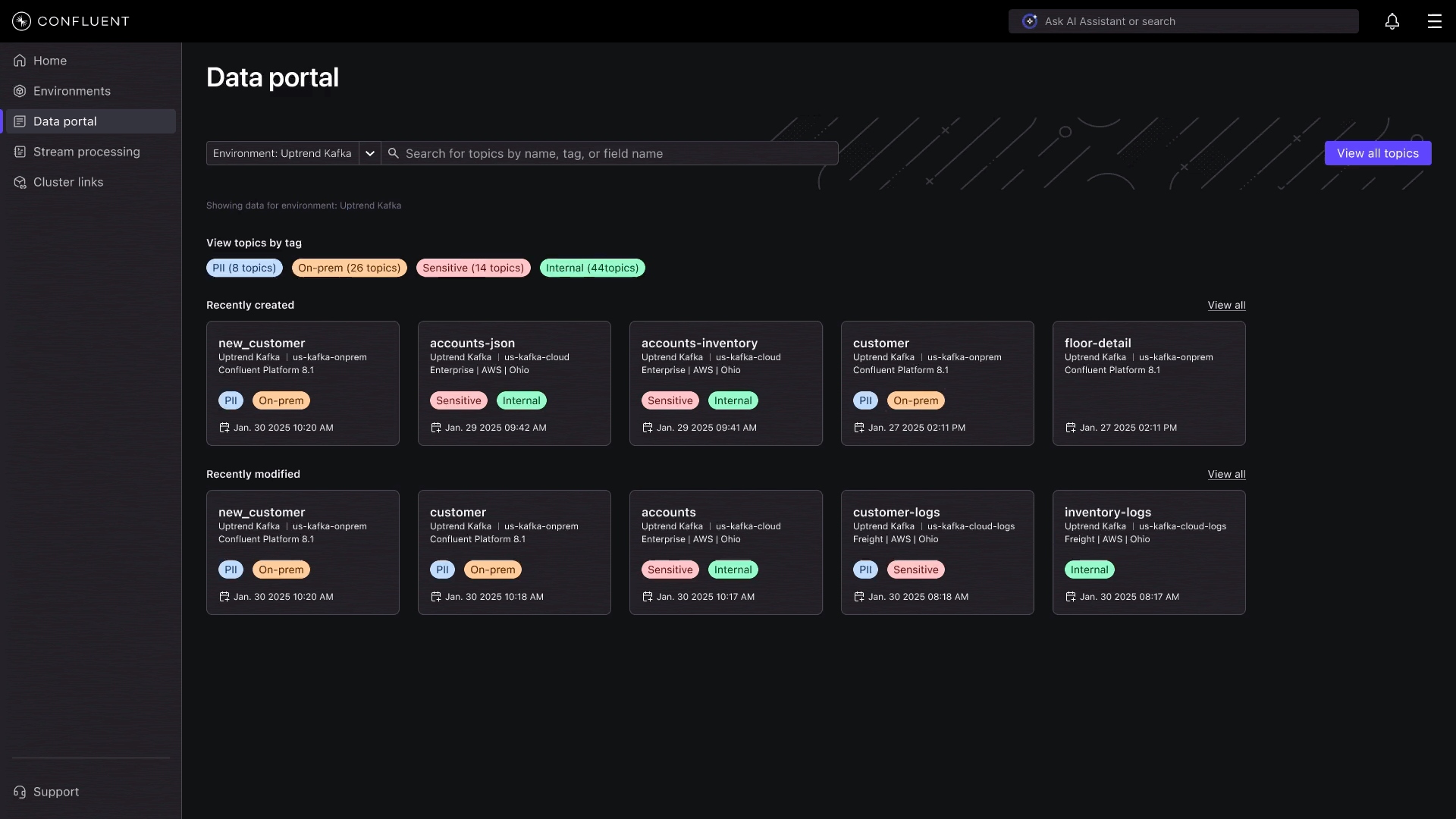Screen dimensions: 1456x819
Task: Open the Environment: Uptrend Kafka selector
Action: coord(282,153)
